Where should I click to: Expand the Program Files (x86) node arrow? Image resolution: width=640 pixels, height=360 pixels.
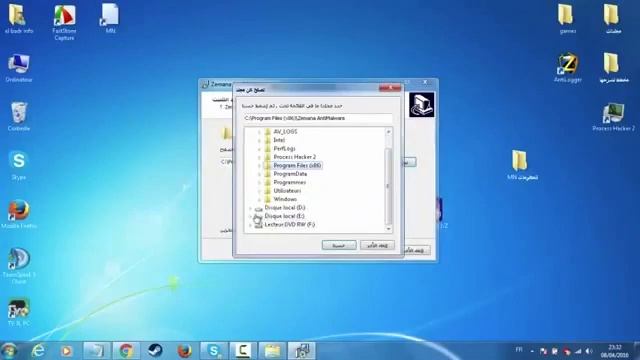259,166
